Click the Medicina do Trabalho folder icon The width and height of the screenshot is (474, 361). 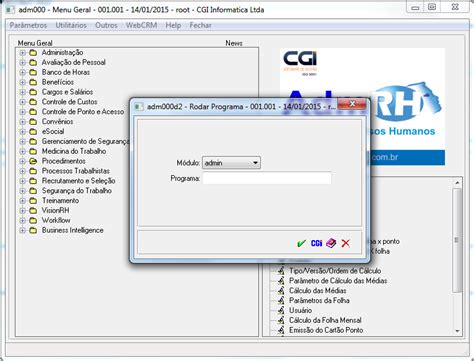click(x=33, y=151)
